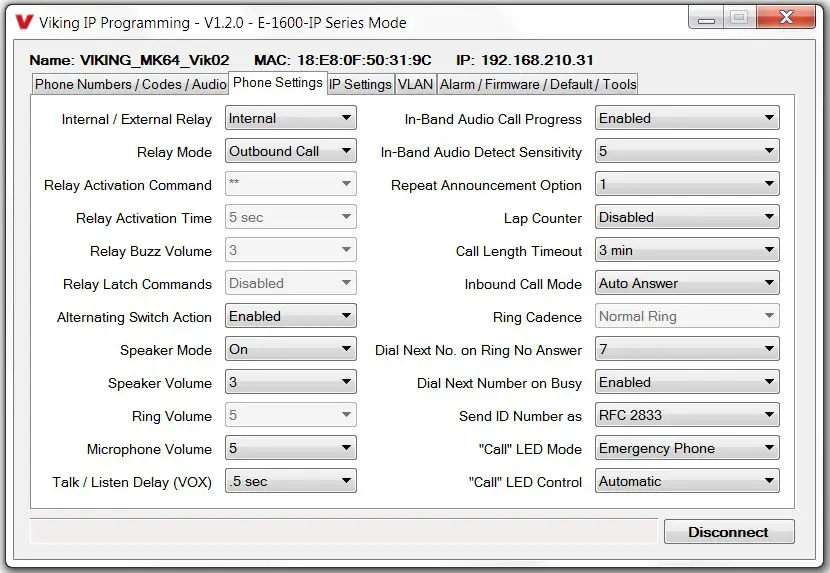Expand the Lap Counter dropdown
The width and height of the screenshot is (830, 573).
(x=687, y=217)
